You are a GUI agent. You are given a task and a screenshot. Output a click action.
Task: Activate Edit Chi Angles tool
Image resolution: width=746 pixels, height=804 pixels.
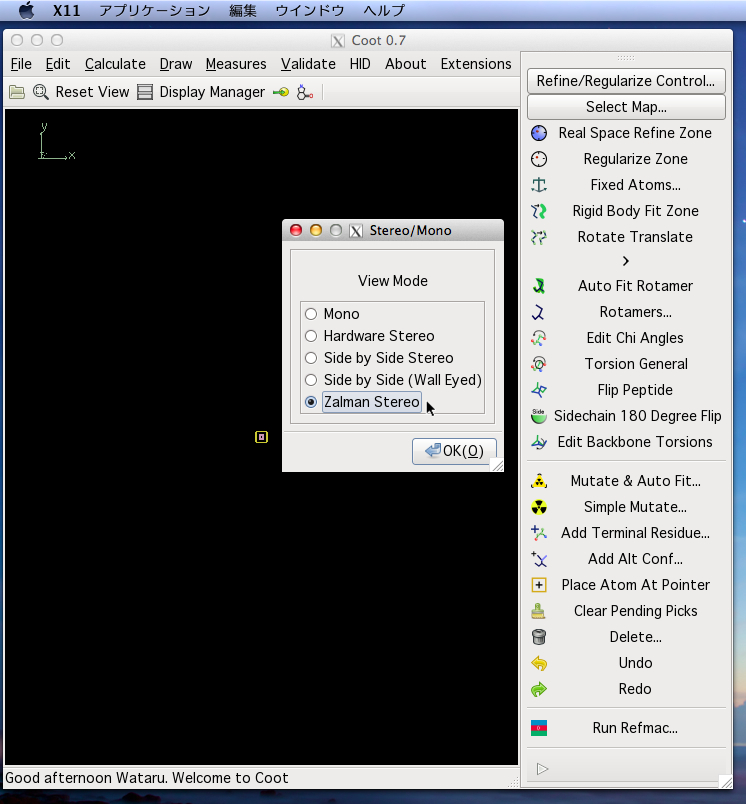tap(626, 338)
